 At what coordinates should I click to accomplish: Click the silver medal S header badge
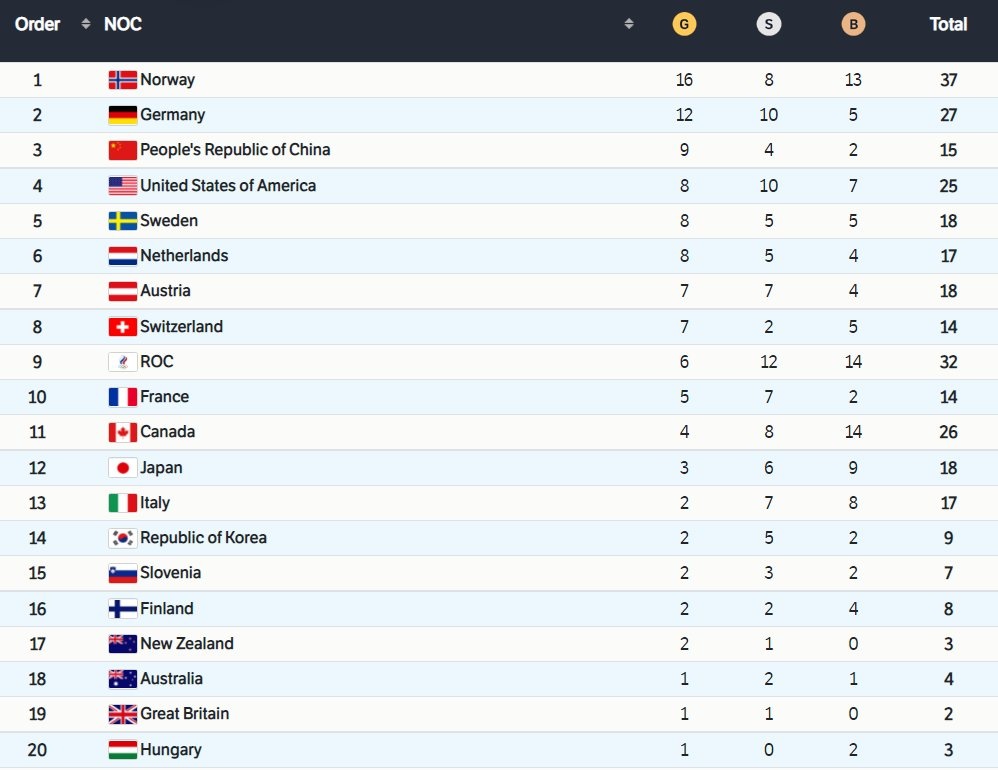point(768,24)
